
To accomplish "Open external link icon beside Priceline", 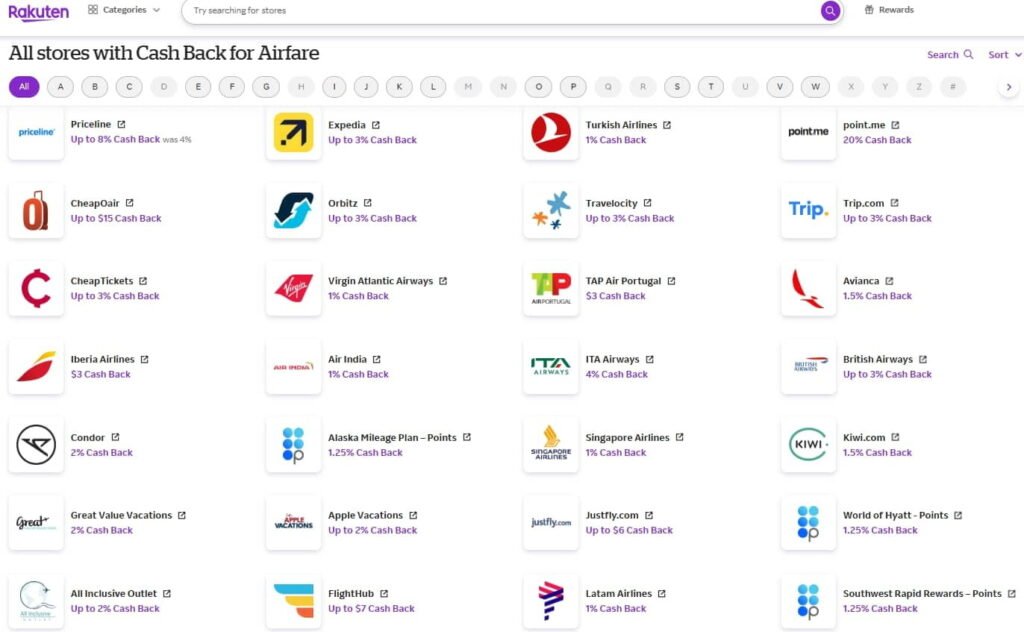I will pos(121,125).
